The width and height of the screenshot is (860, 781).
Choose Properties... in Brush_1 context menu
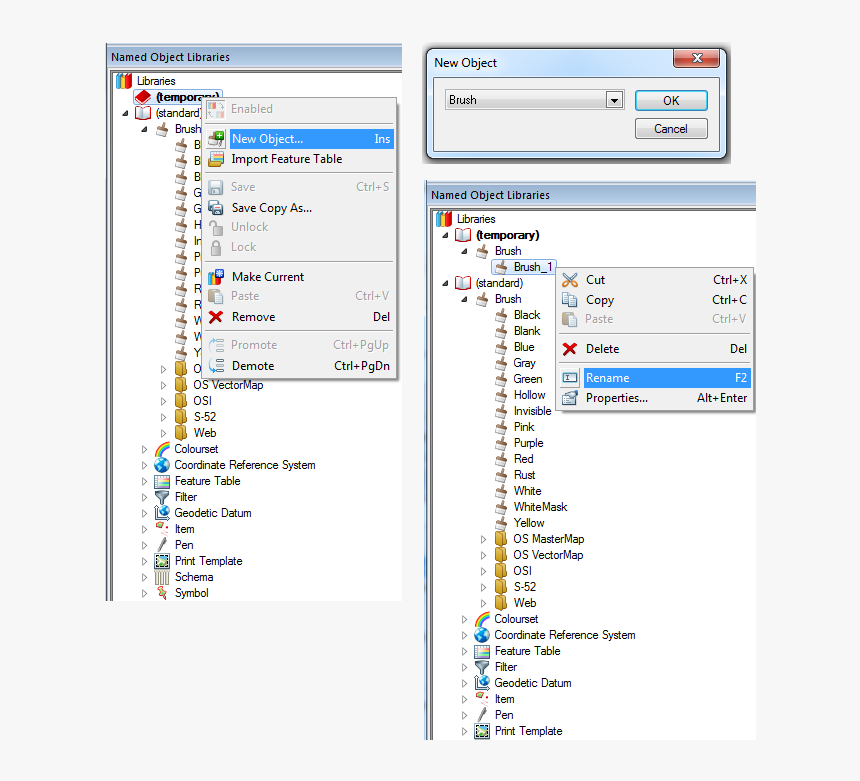click(x=655, y=398)
